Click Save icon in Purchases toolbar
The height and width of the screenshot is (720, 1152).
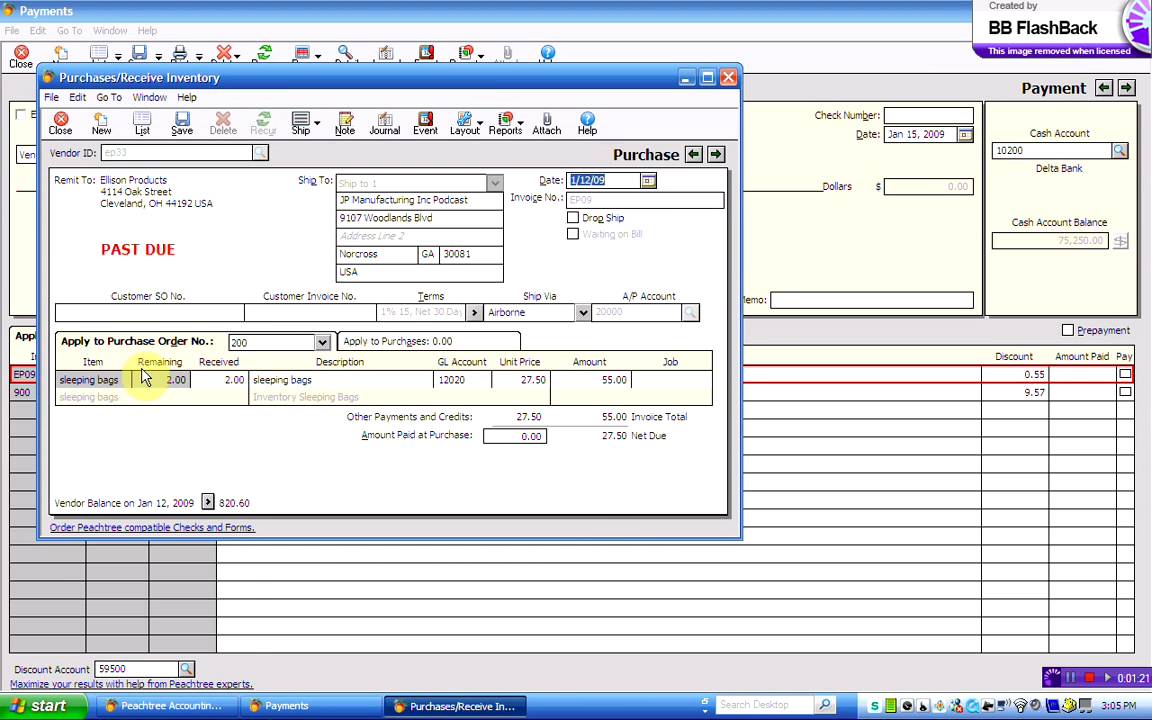182,123
